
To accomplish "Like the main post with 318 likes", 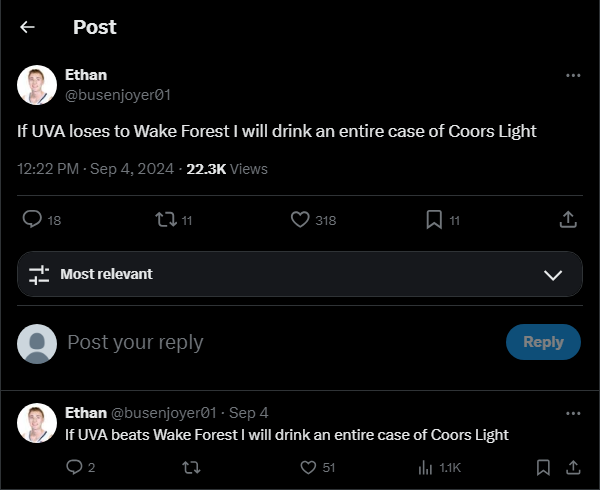I will click(300, 219).
